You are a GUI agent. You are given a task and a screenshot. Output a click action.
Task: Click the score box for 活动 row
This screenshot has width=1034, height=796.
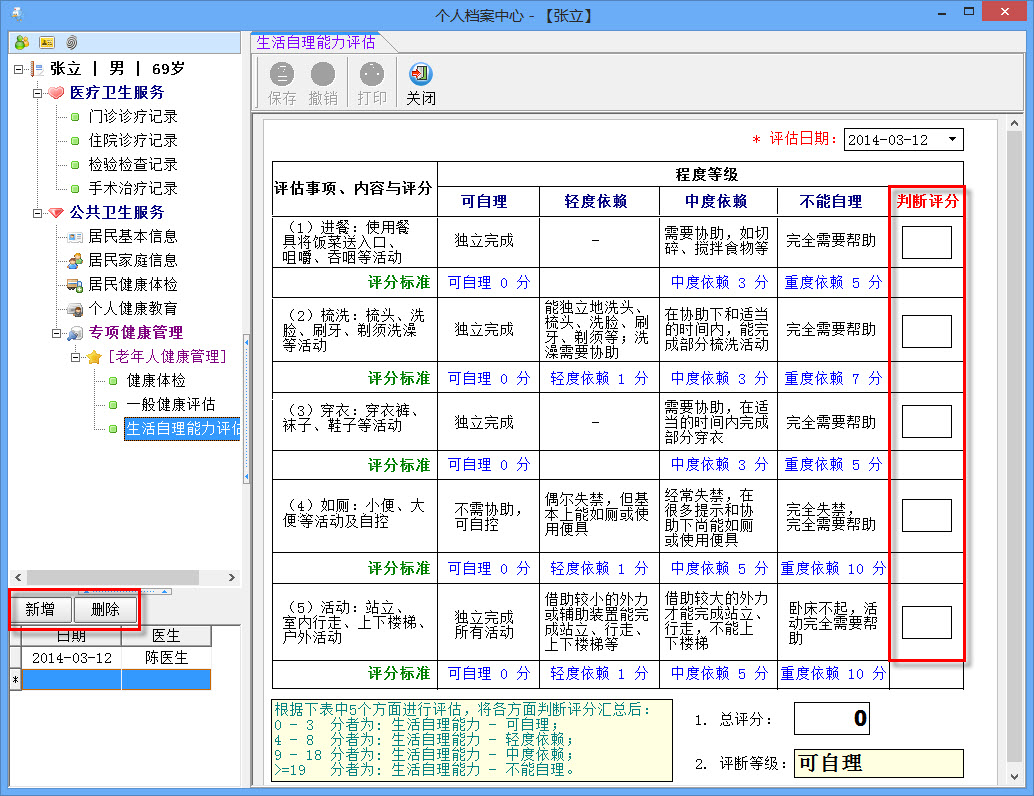[x=926, y=622]
